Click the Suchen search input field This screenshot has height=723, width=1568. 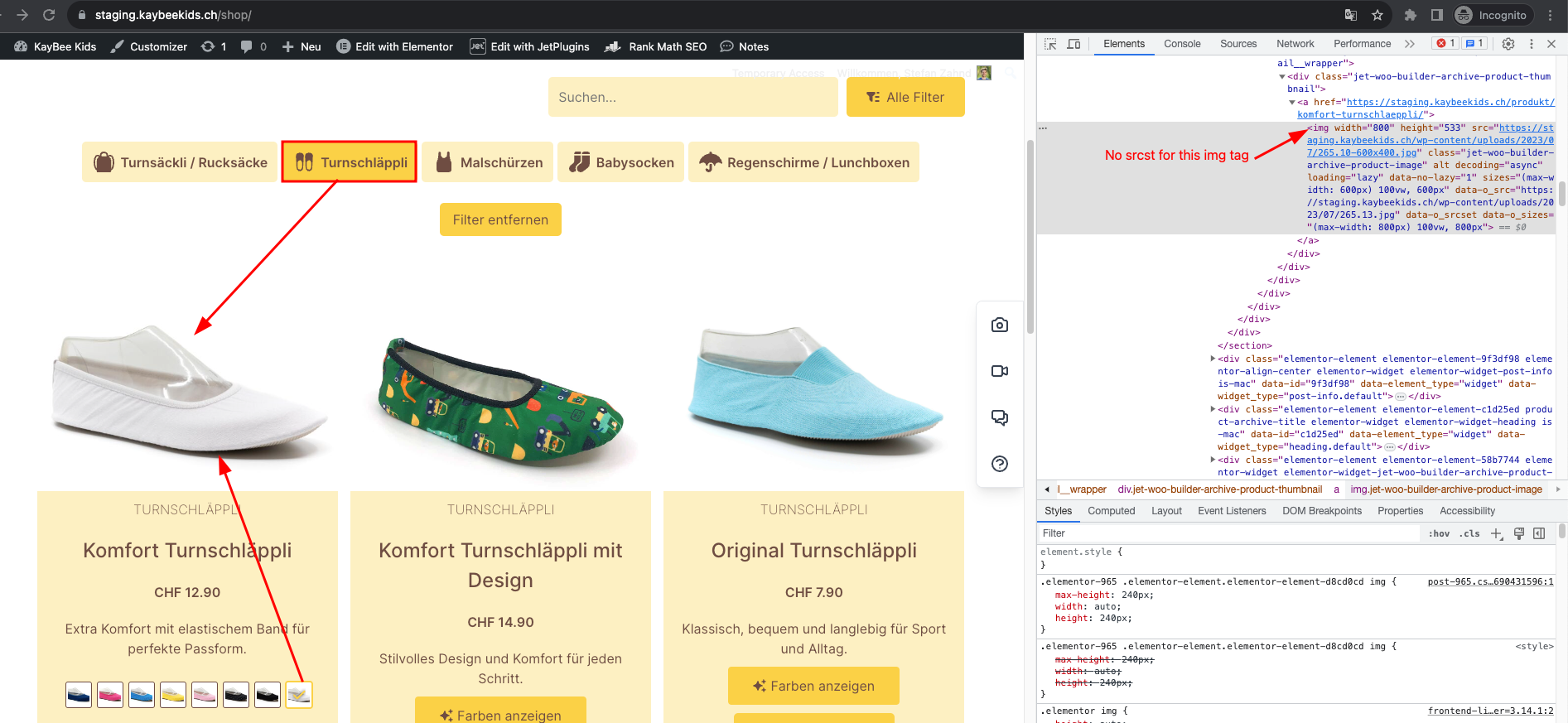(x=693, y=97)
